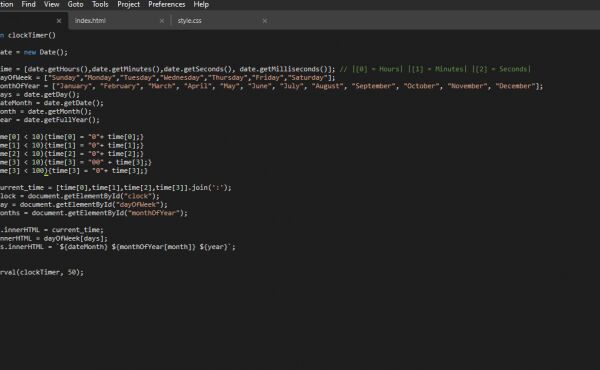
Task: Click the "Wednesday" string
Action: click(182, 78)
